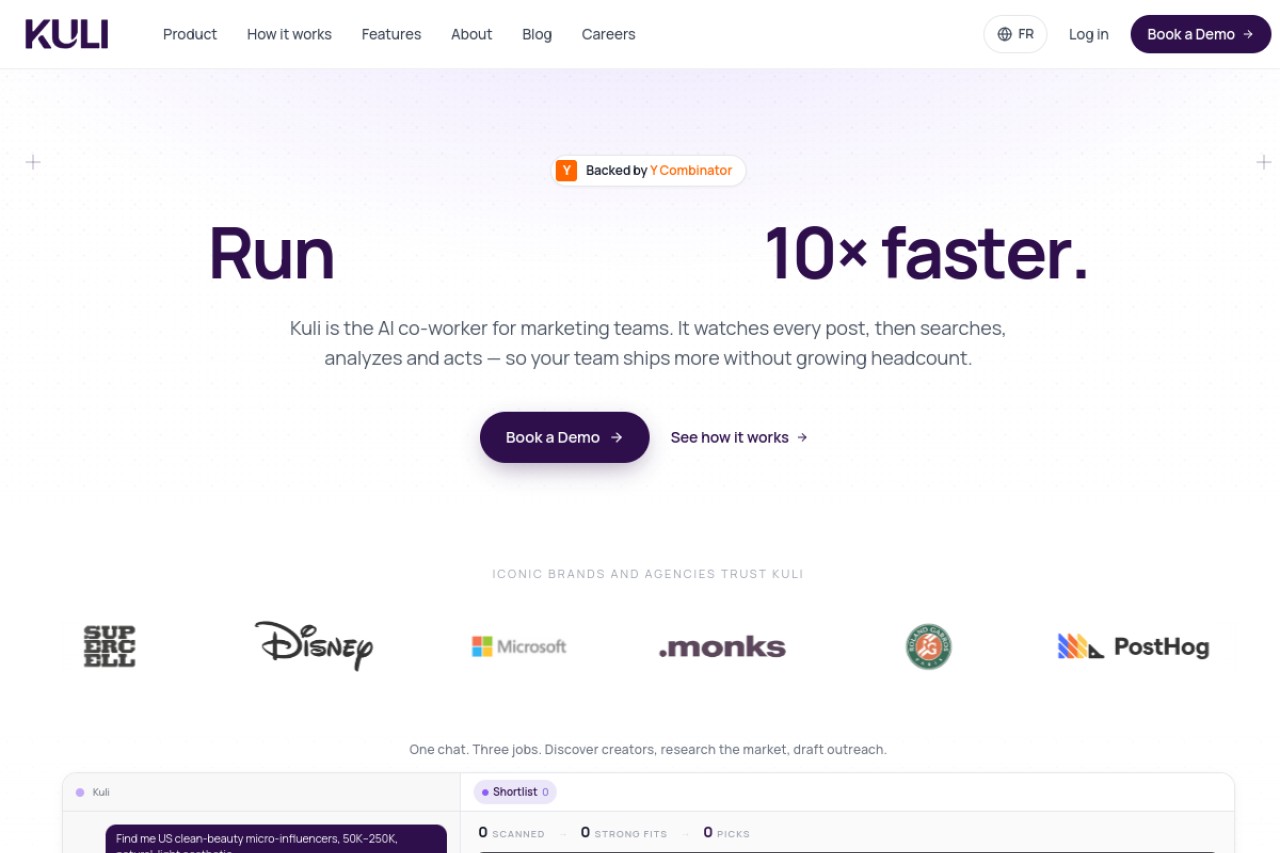Click the '0 STRONG FITS' counter
The image size is (1280, 853).
pos(624,833)
